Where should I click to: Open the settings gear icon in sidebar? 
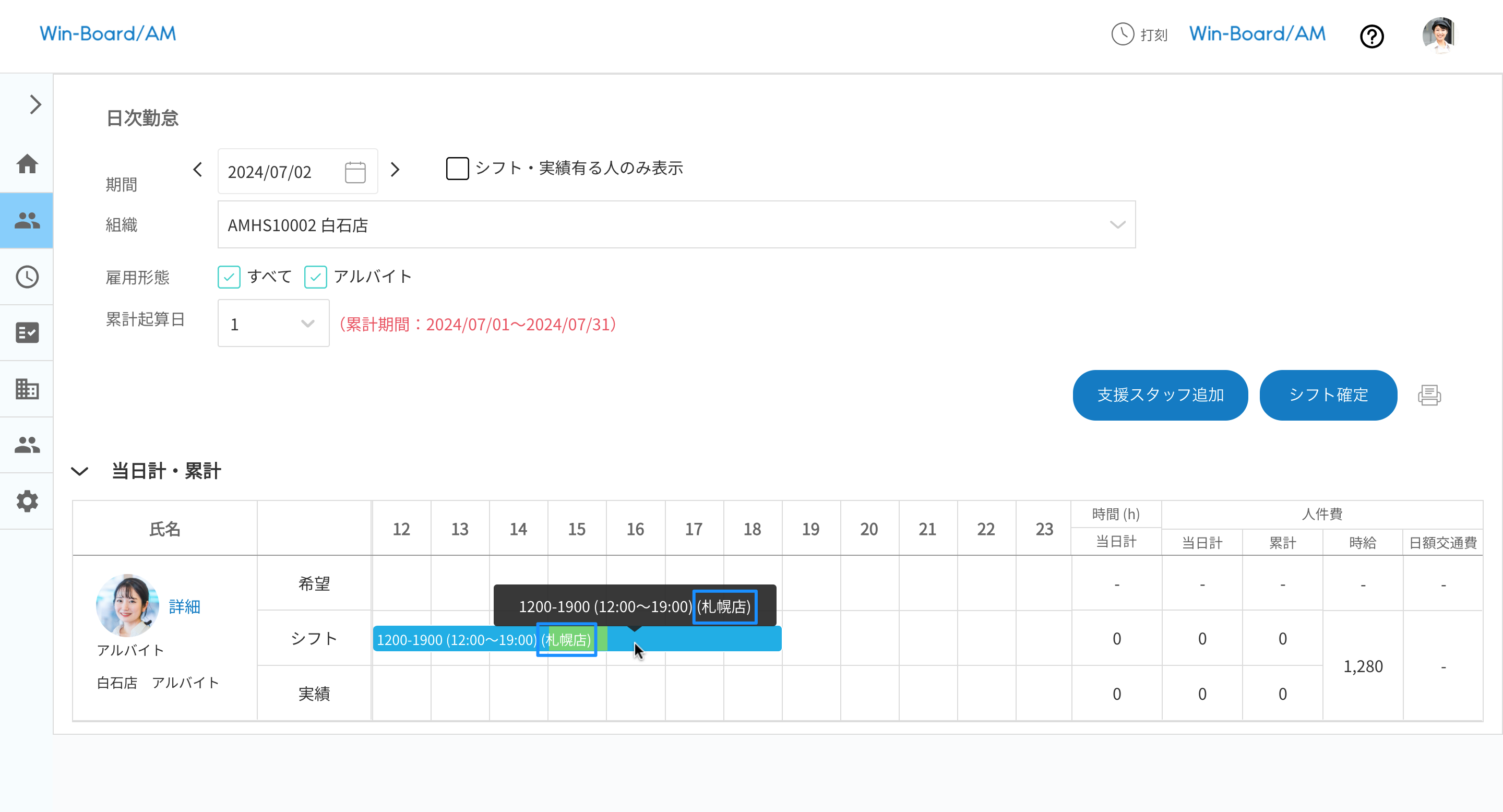click(x=26, y=501)
